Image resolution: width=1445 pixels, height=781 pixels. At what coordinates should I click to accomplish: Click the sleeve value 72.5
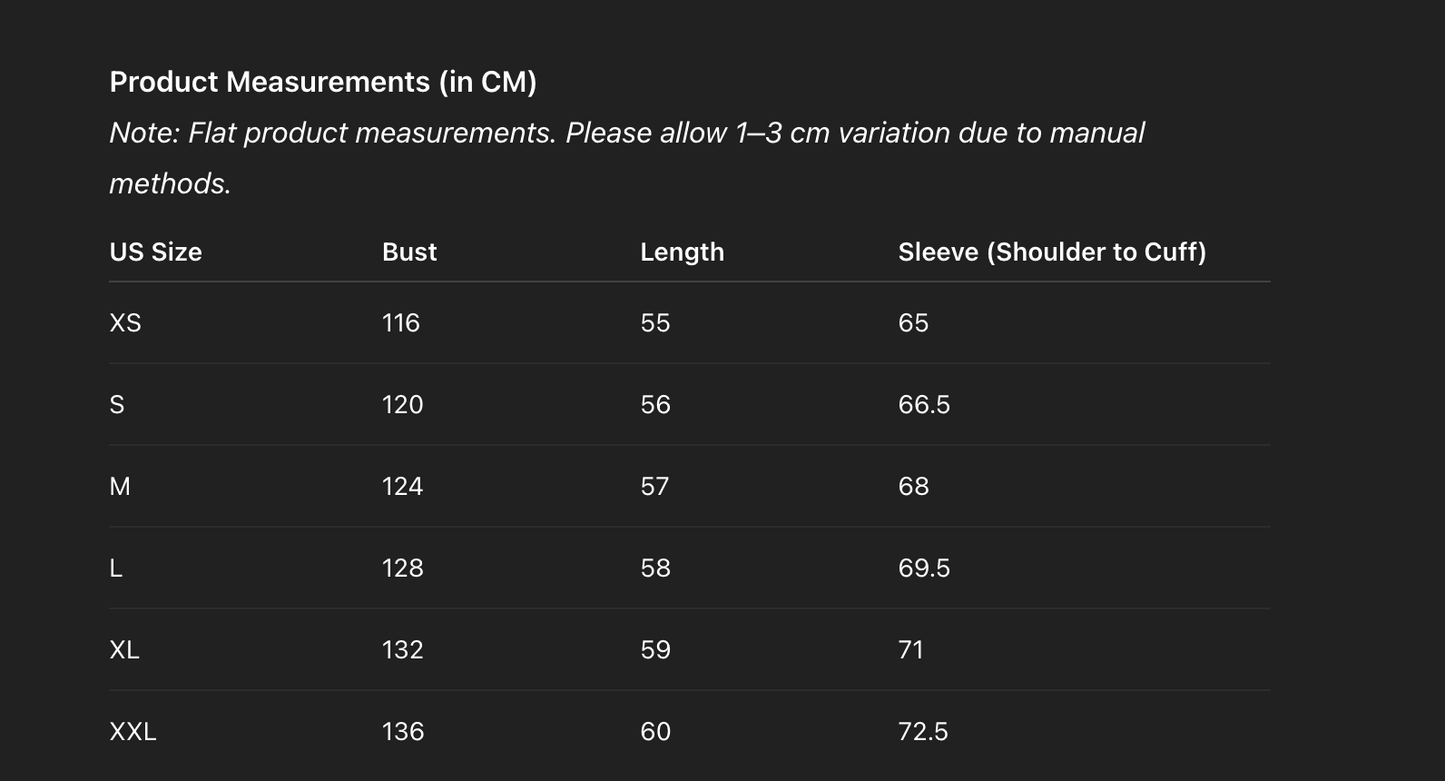923,732
